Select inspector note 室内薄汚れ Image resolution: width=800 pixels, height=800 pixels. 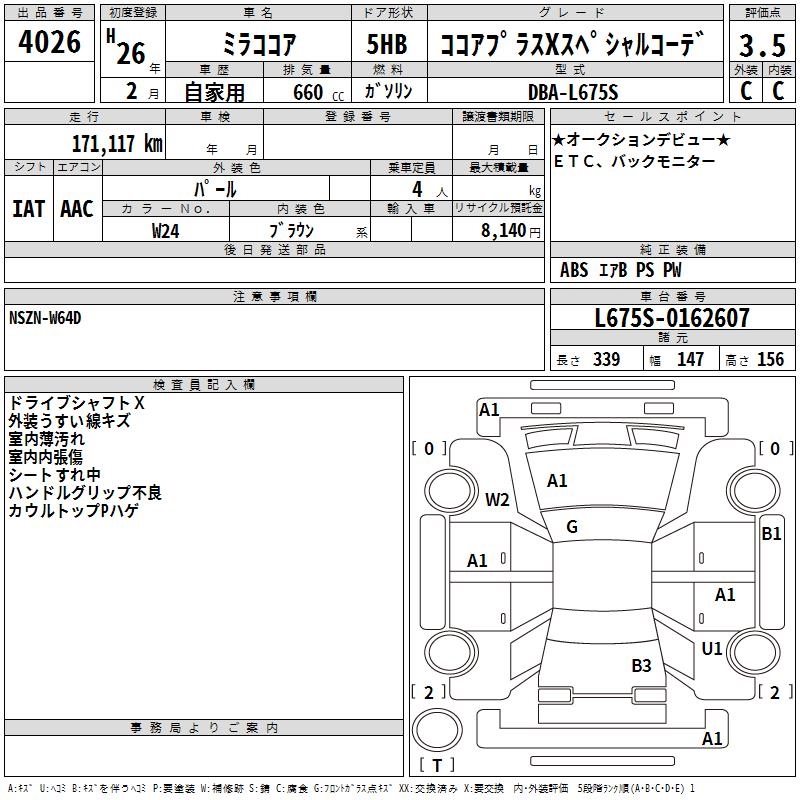click(46, 439)
